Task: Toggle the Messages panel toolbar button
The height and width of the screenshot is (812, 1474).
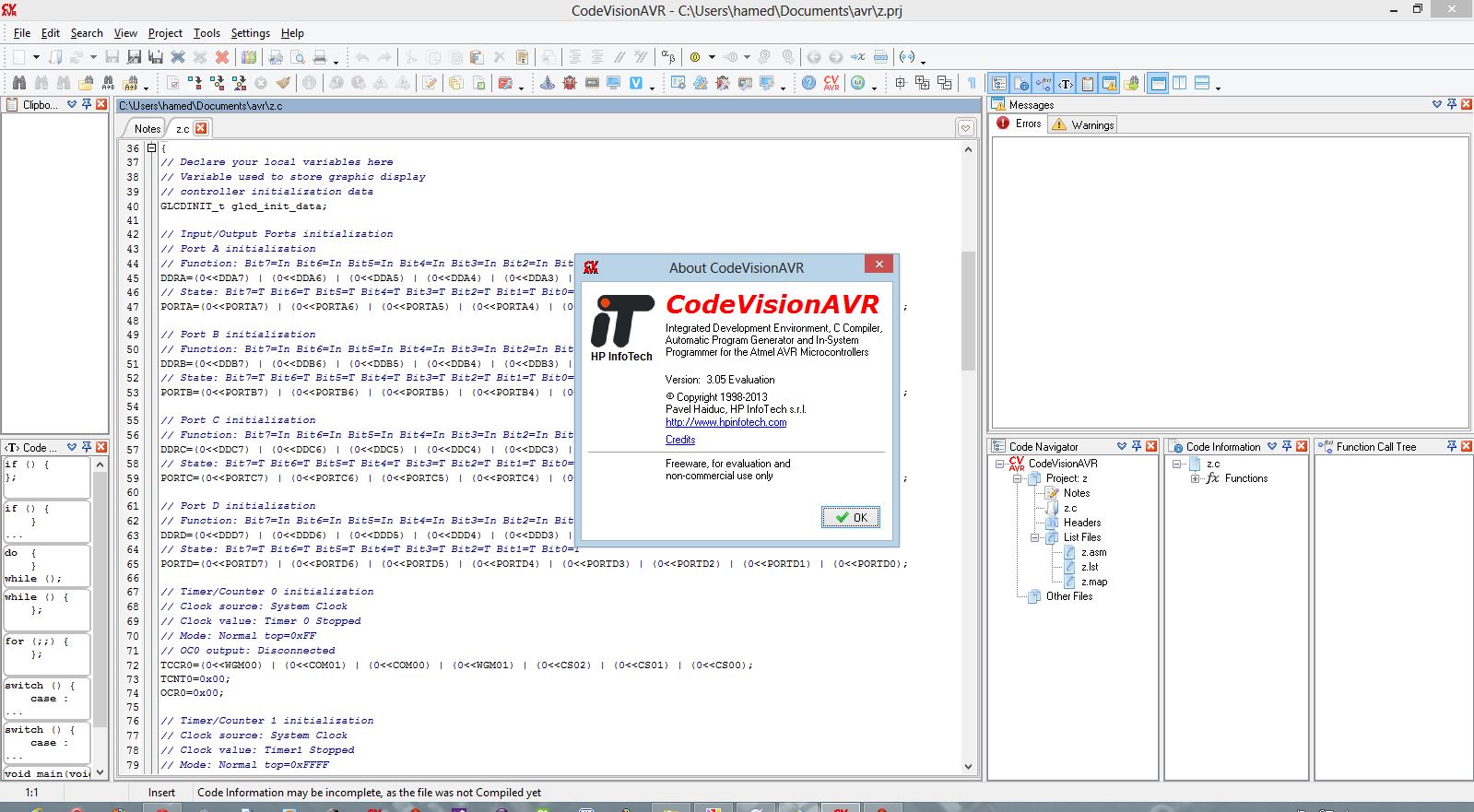Action: [1110, 83]
